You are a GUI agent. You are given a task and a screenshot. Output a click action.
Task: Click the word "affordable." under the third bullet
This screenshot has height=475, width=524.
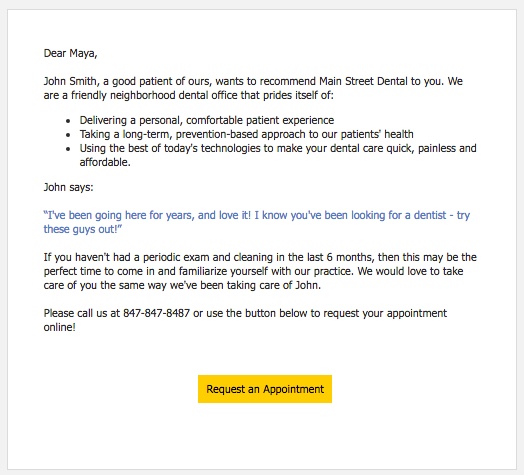pyautogui.click(x=105, y=162)
